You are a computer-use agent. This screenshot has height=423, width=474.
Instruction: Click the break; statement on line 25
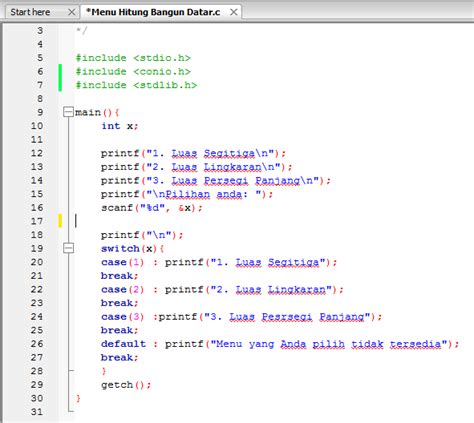119,330
